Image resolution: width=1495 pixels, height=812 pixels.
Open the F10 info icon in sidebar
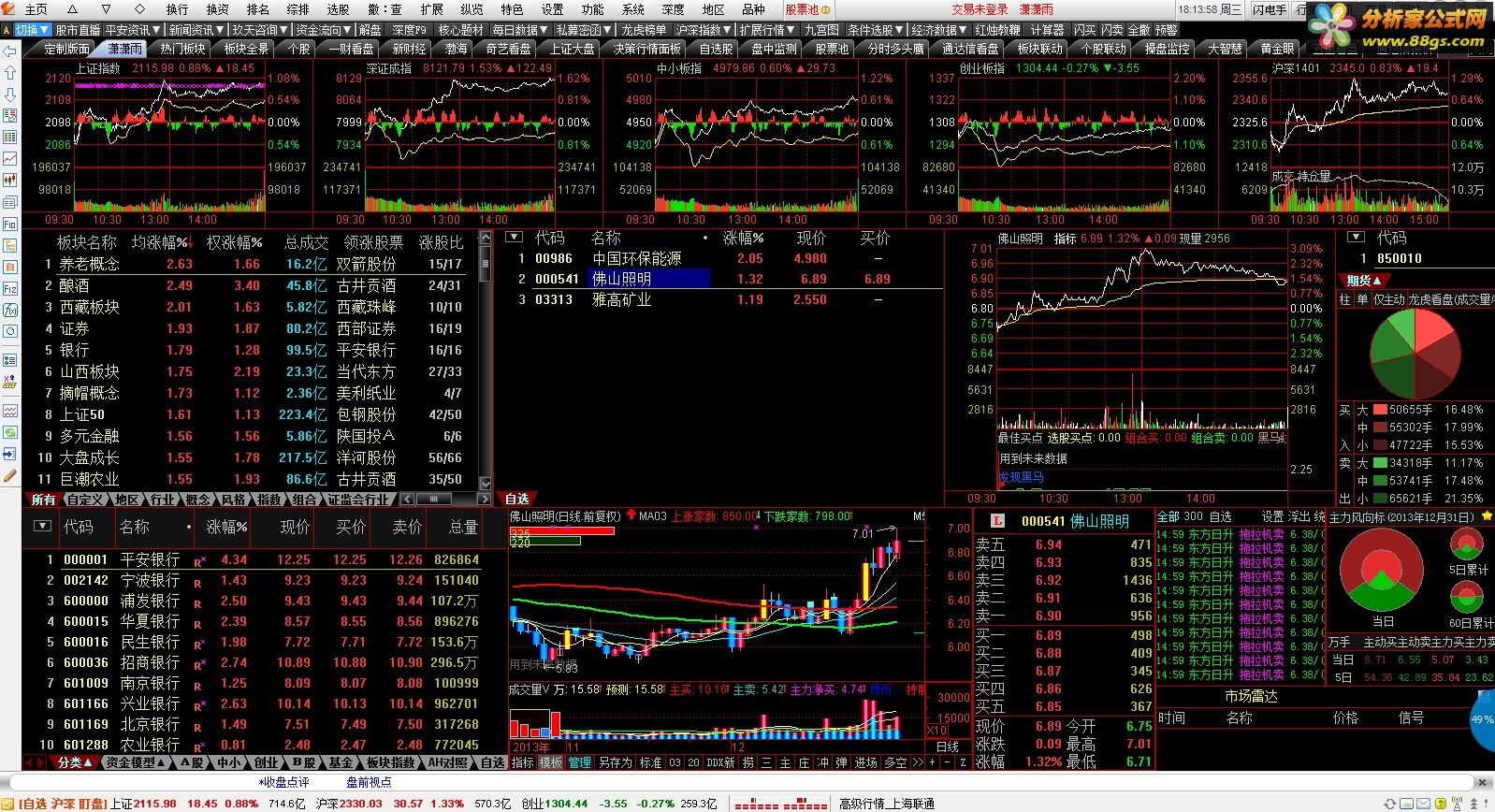10,225
